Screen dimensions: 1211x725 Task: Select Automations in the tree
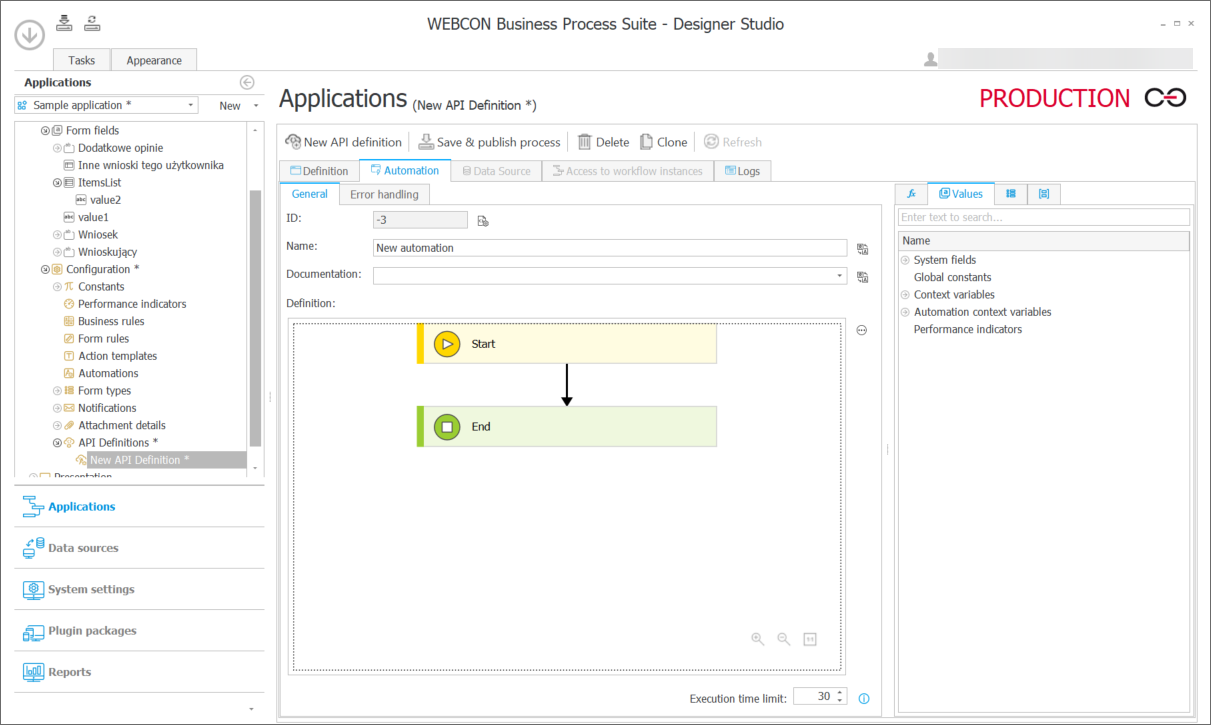[108, 374]
